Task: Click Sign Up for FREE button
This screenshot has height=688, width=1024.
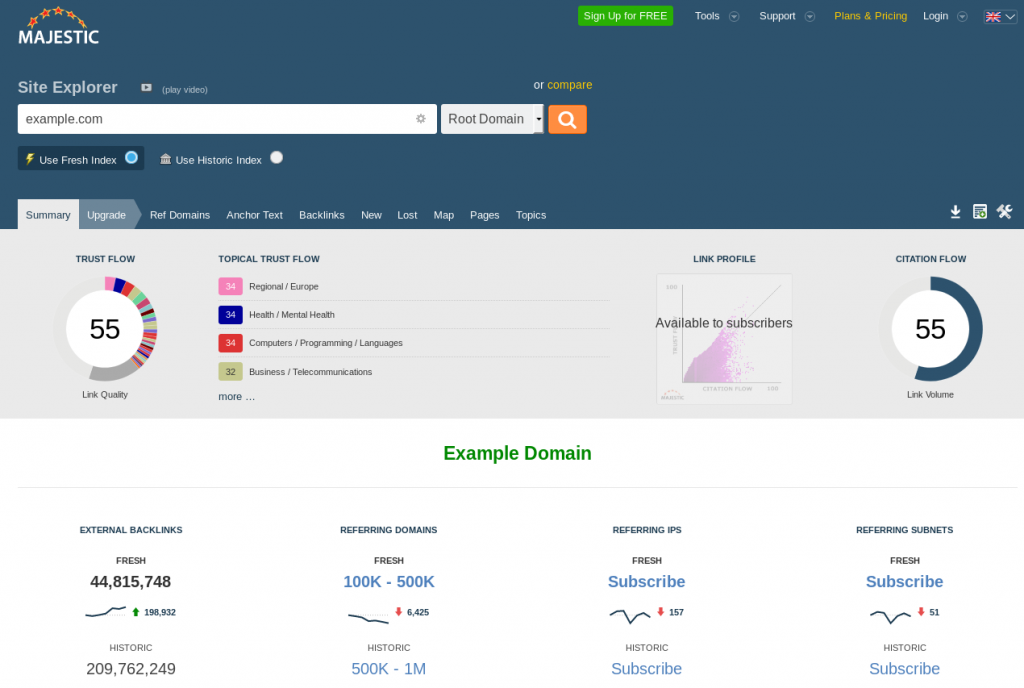Action: [x=625, y=16]
